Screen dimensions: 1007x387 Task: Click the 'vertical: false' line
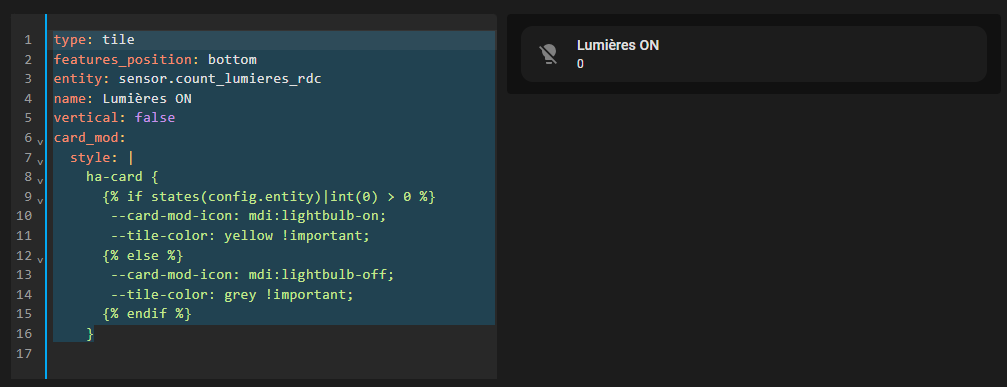click(x=114, y=118)
